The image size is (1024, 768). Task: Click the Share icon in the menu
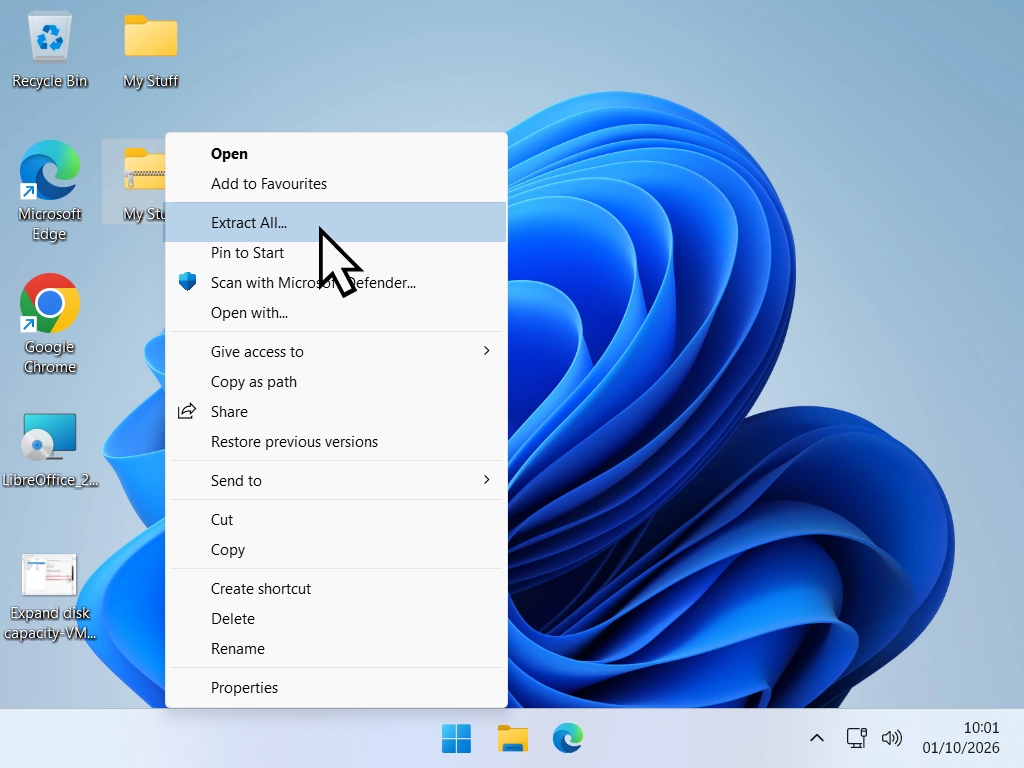187,411
